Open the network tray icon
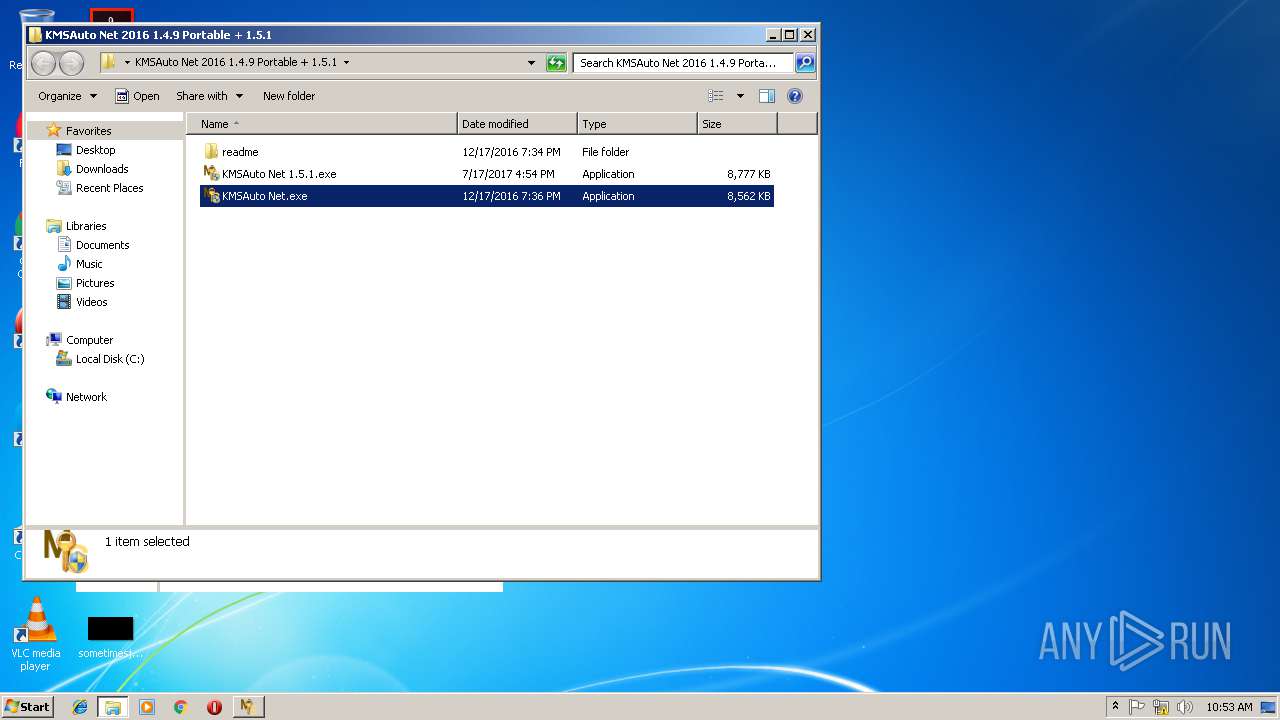 pyautogui.click(x=1161, y=707)
